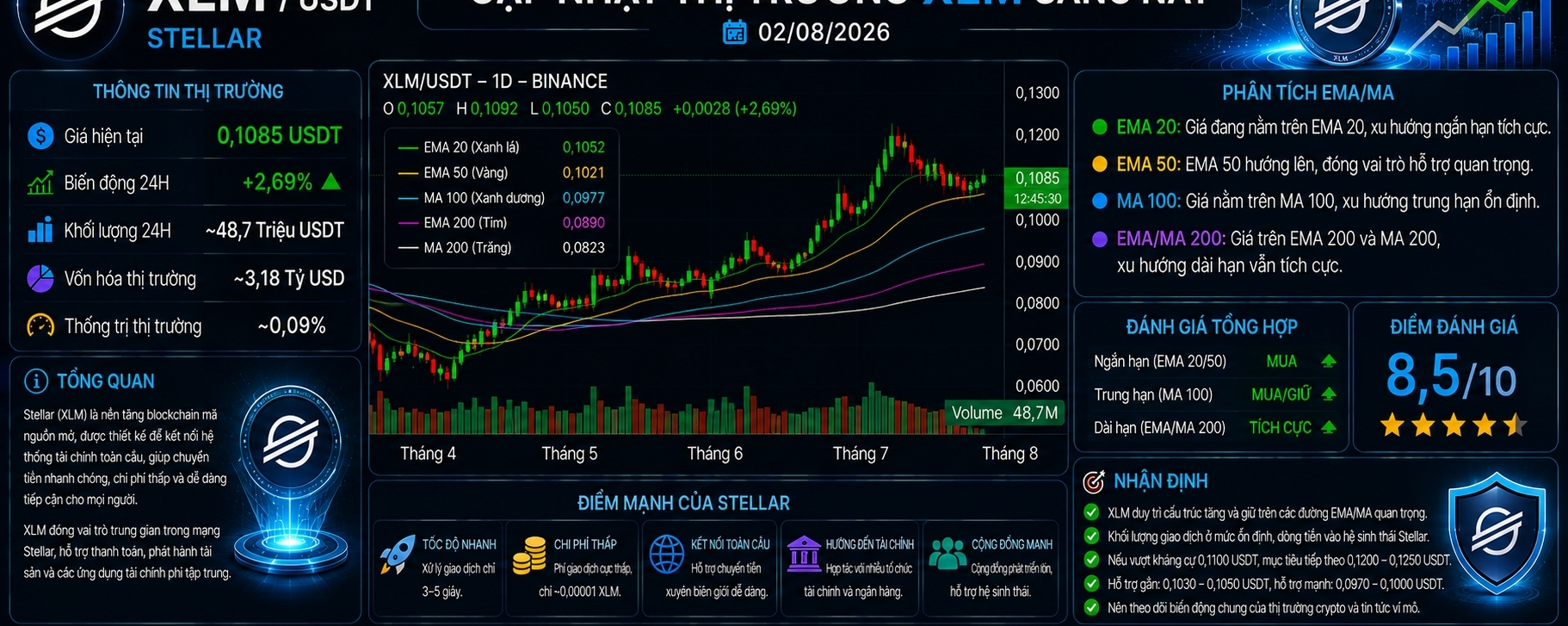Click the 'EMA 20 (Xanh lá)' chart legend entry

(x=502, y=147)
